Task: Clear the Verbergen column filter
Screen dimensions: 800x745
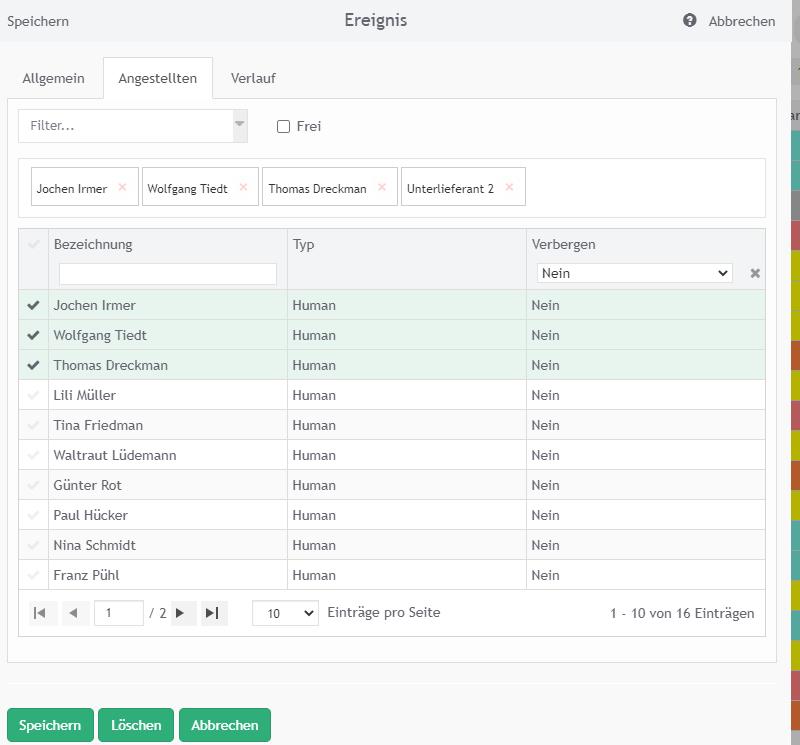Action: pyautogui.click(x=755, y=273)
